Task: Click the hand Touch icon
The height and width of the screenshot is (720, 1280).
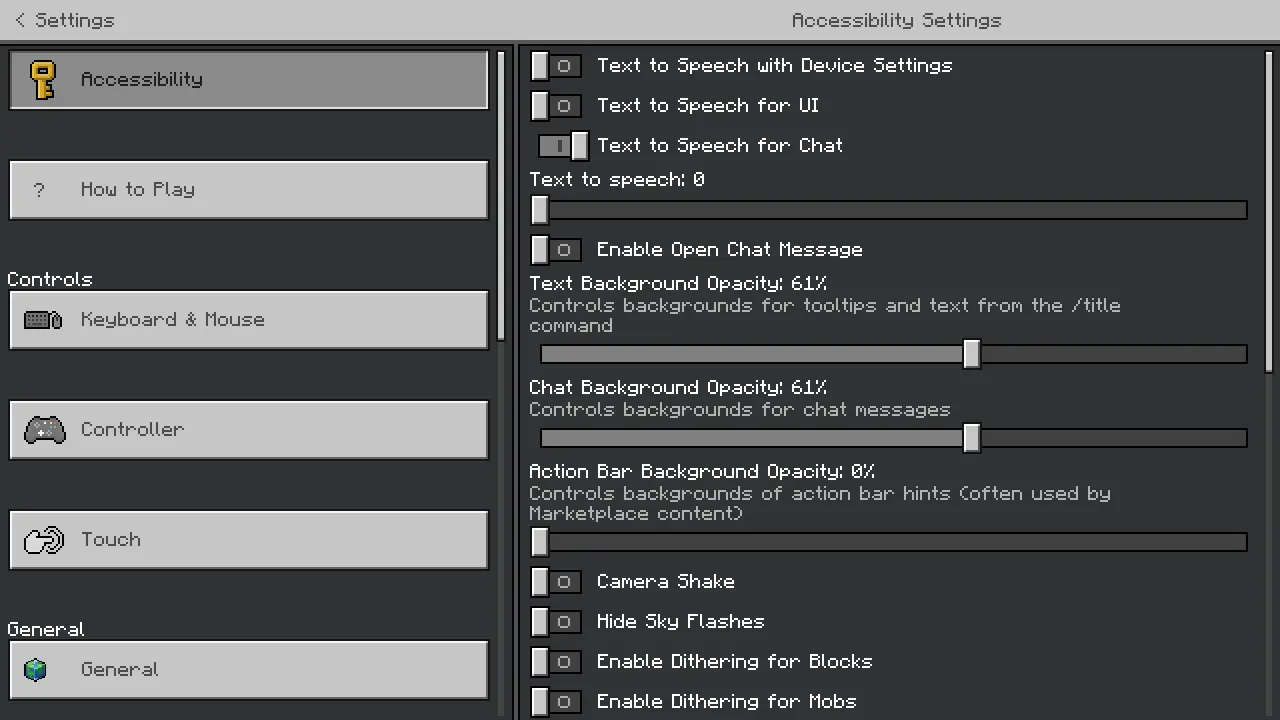Action: pos(44,540)
